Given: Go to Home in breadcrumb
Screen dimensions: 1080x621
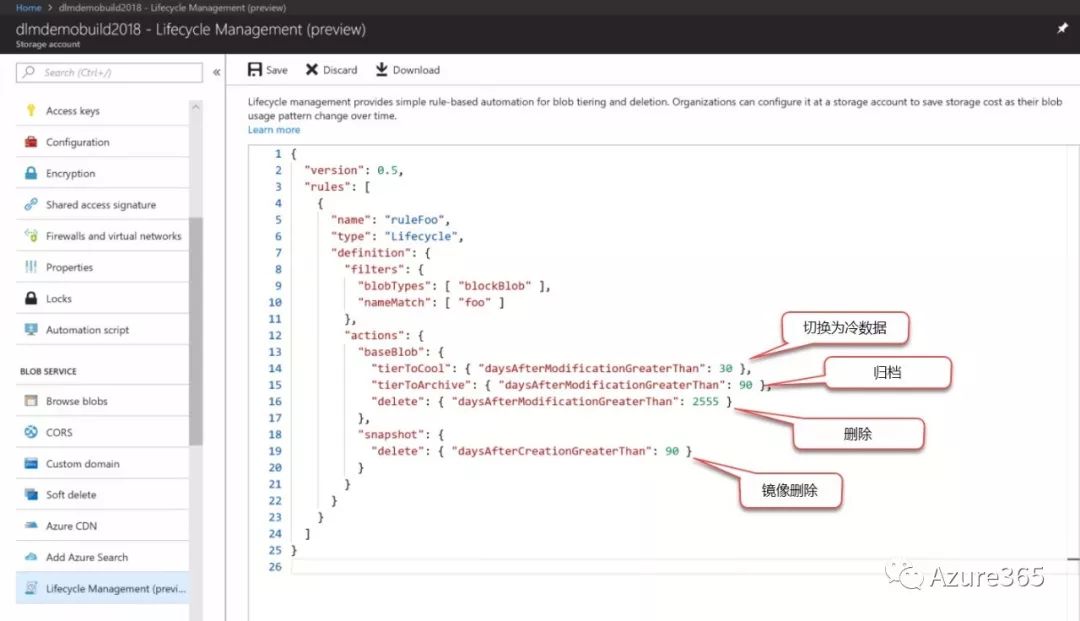Looking at the screenshot, I should [28, 7].
